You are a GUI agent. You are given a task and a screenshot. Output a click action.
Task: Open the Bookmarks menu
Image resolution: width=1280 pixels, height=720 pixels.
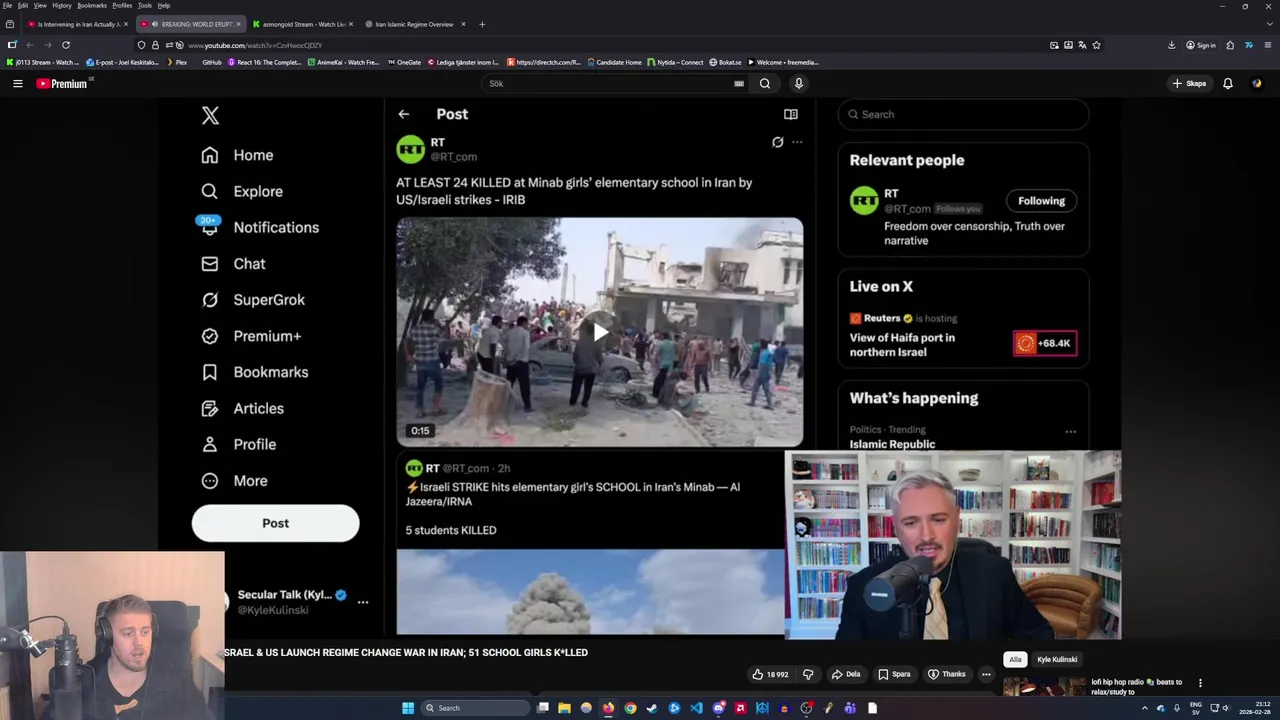tap(92, 5)
